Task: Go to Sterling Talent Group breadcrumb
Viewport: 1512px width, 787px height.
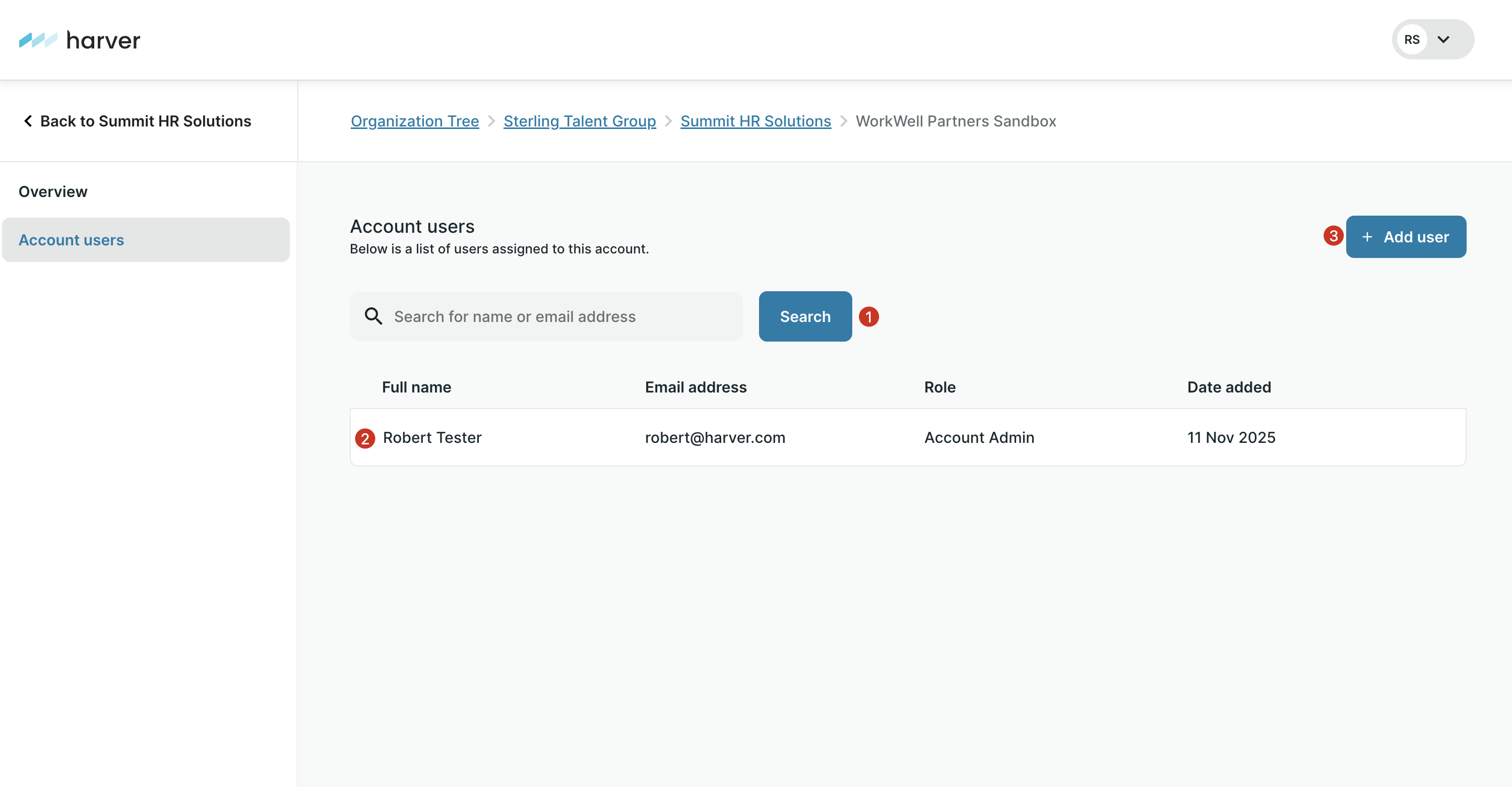Action: (x=579, y=121)
